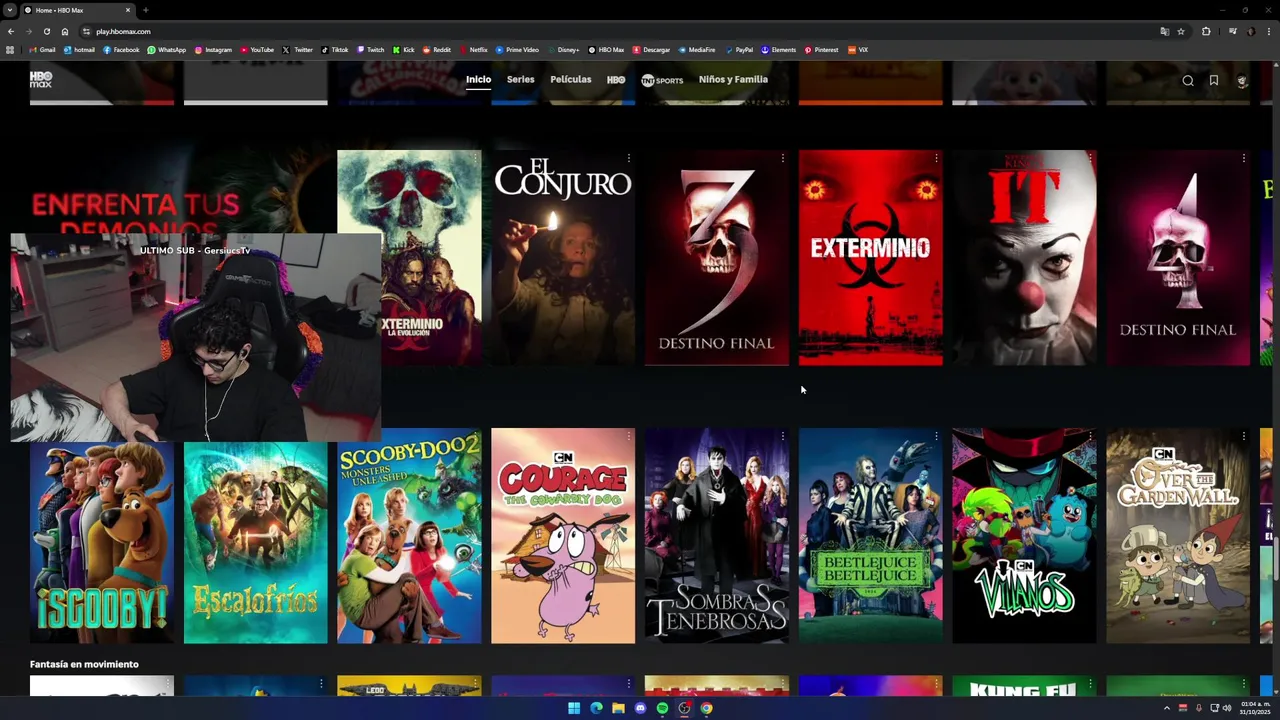Open options dots on Exterminio card
1280x720 pixels.
pyautogui.click(x=936, y=158)
